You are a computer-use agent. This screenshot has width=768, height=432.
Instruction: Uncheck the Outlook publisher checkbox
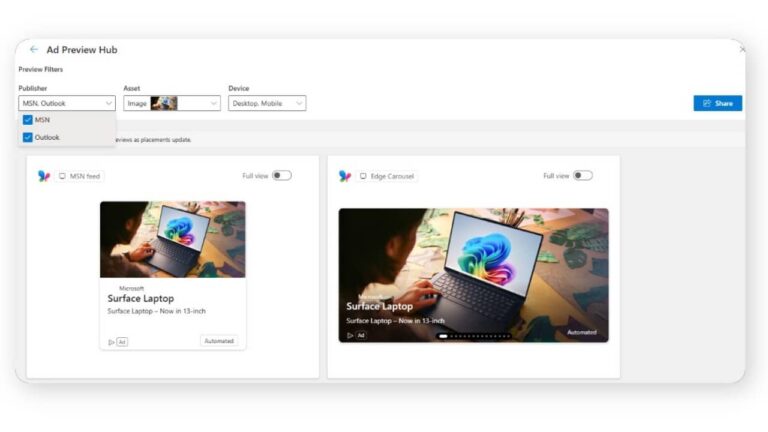click(27, 138)
